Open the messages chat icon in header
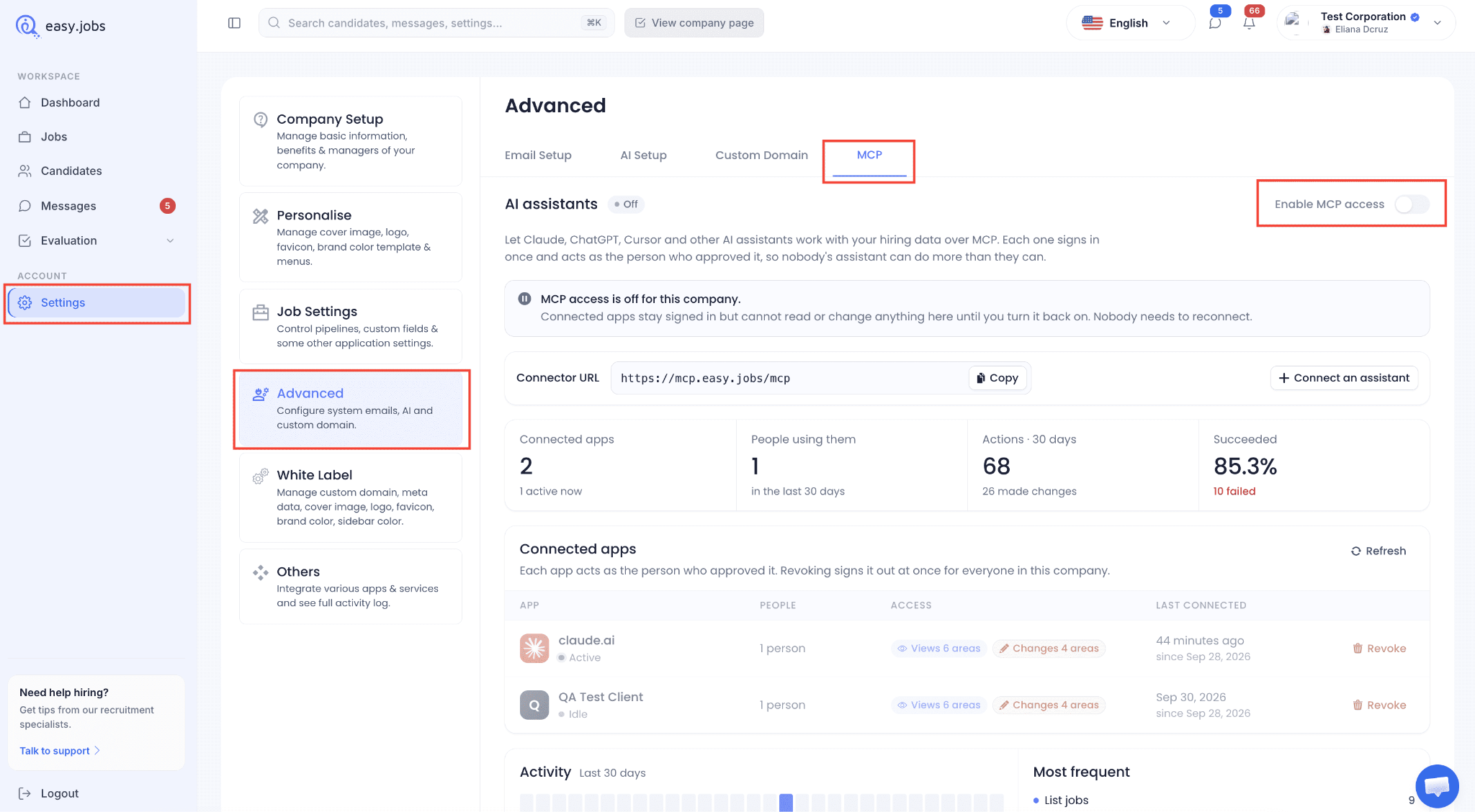Viewport: 1475px width, 812px height. pos(1215,23)
